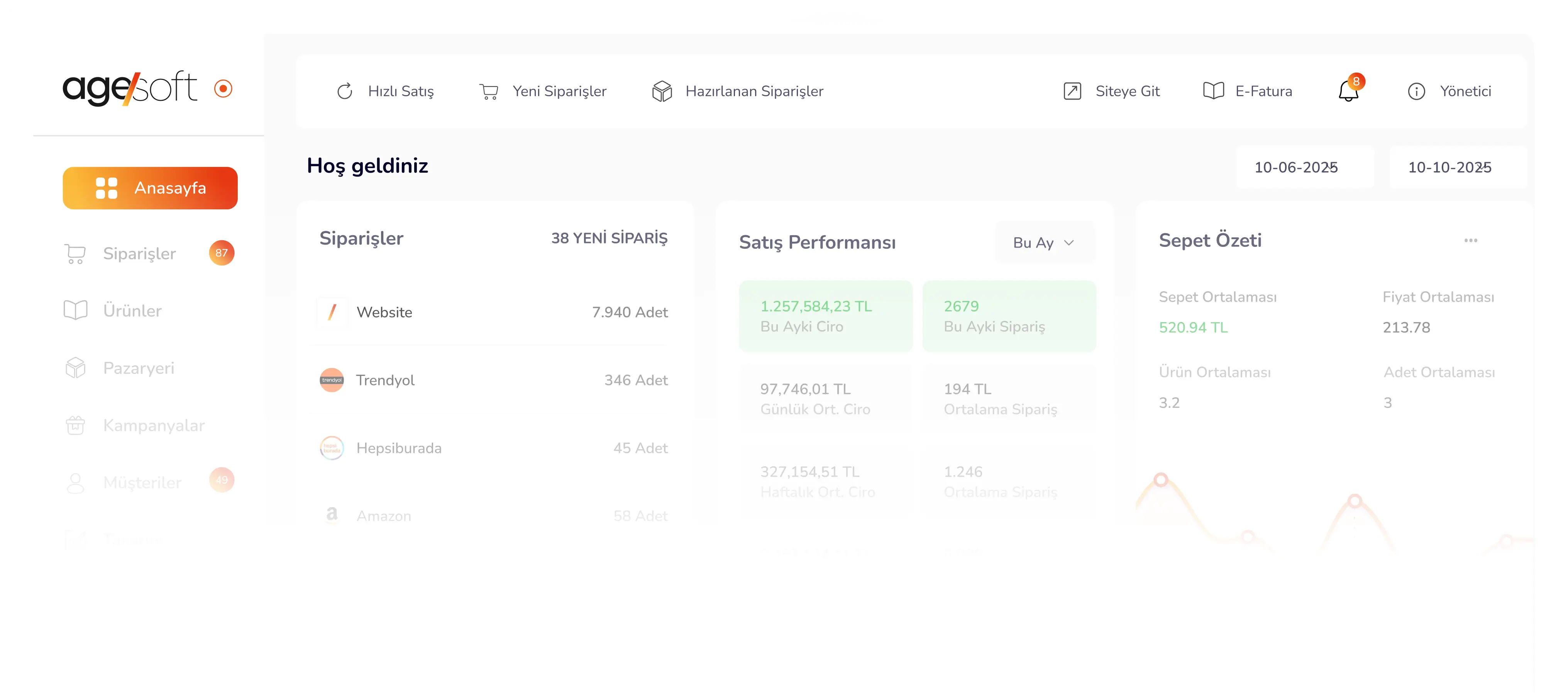Click the Yönetici info icon
Image resolution: width=1568 pixels, height=693 pixels.
click(x=1416, y=91)
